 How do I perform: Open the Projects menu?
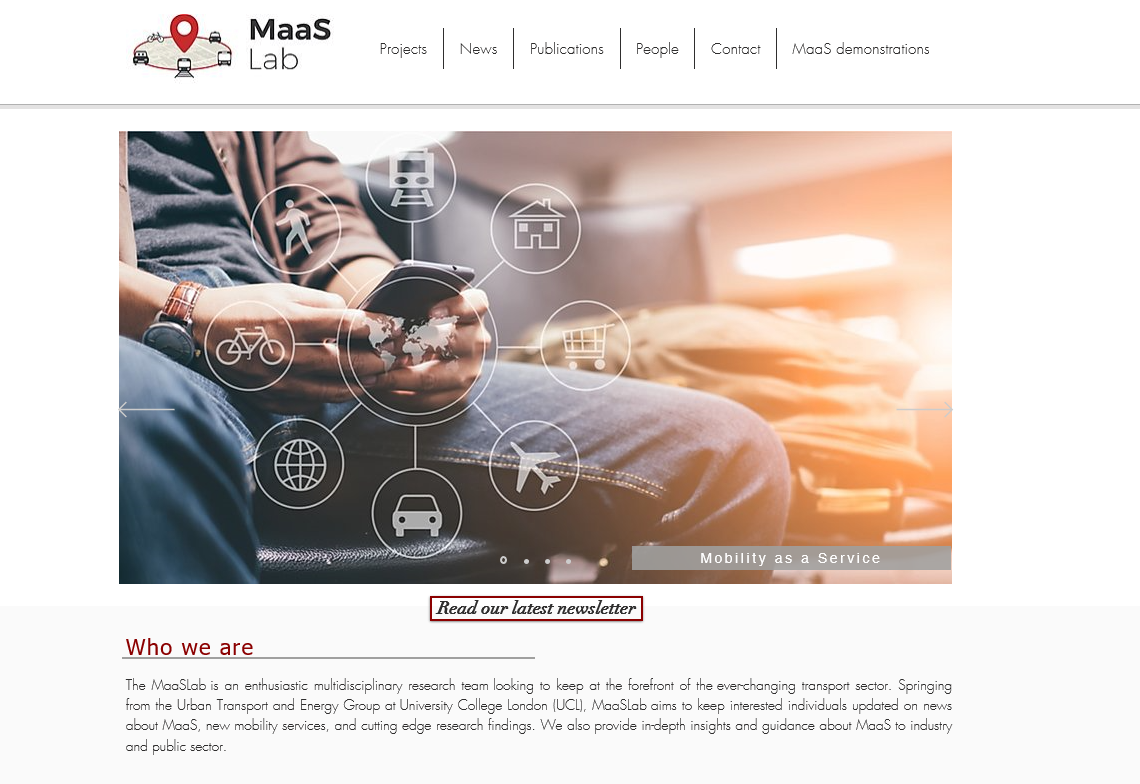pyautogui.click(x=403, y=49)
